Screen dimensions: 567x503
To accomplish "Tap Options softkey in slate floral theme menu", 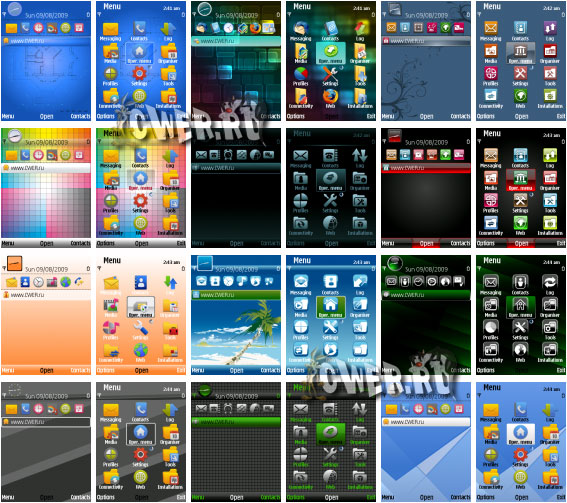I will 485,116.
